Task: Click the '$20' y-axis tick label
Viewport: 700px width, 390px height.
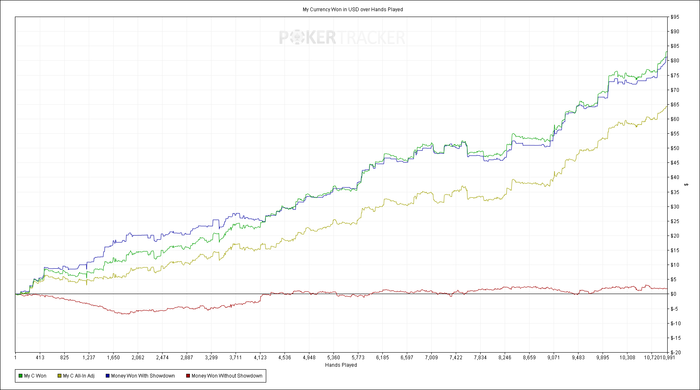Action: [x=675, y=236]
